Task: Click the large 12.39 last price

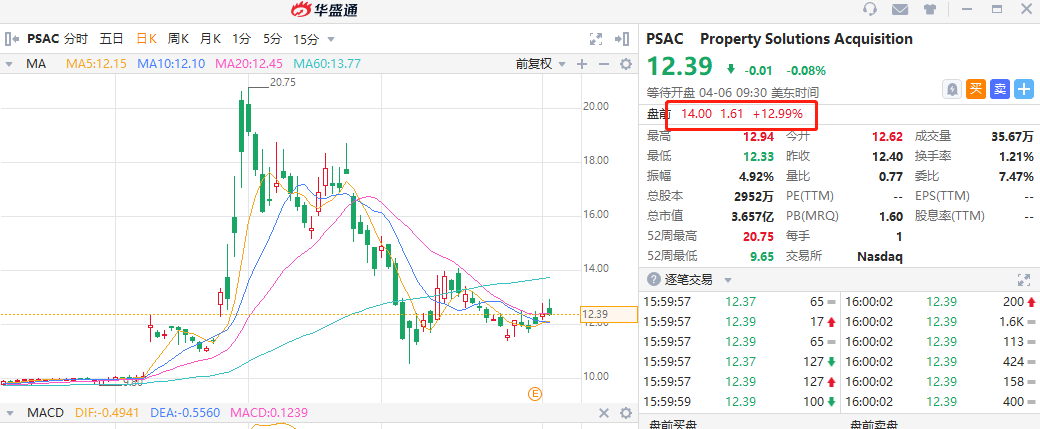Action: (x=680, y=67)
